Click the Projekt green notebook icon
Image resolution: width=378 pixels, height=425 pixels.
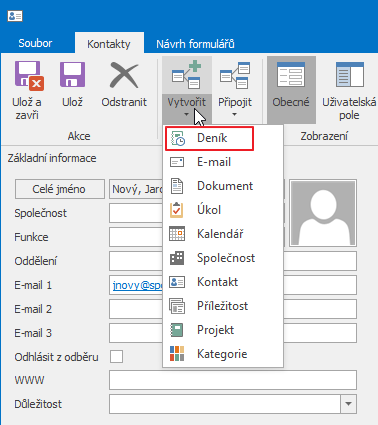[x=177, y=330]
